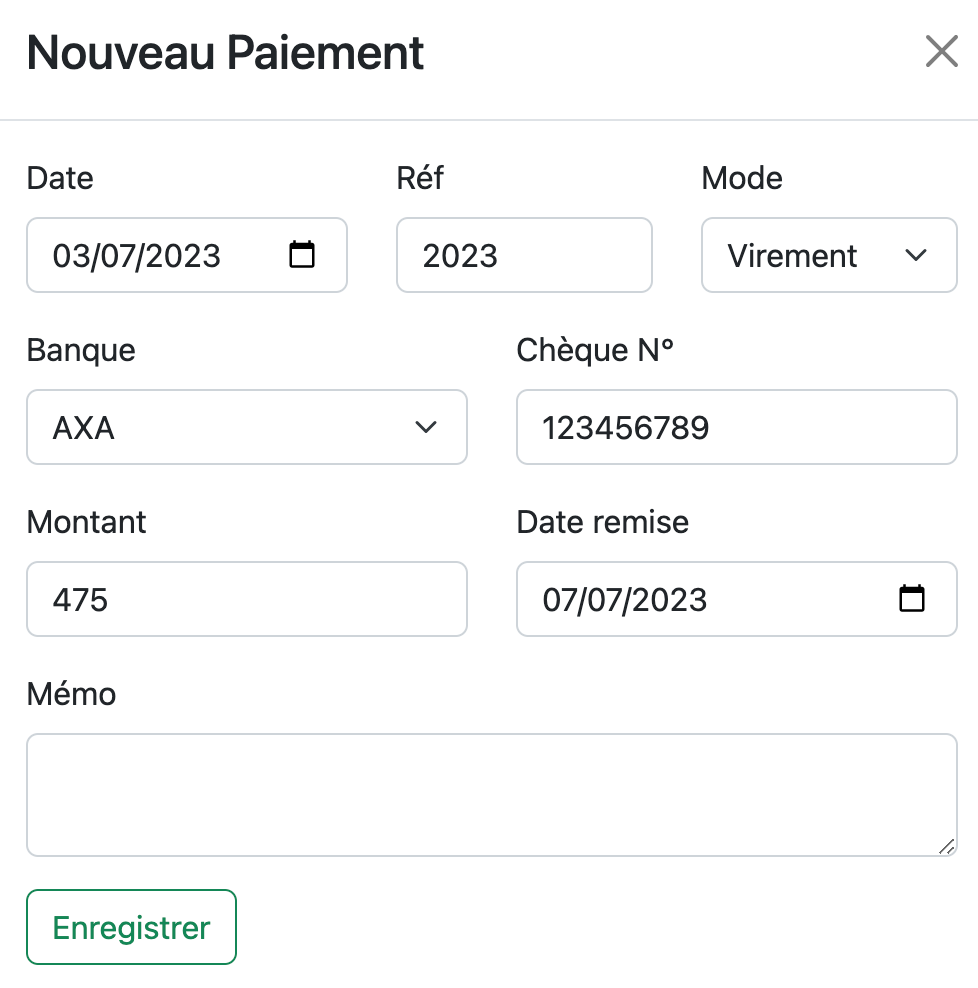Click the Mémo label

pyautogui.click(x=71, y=694)
